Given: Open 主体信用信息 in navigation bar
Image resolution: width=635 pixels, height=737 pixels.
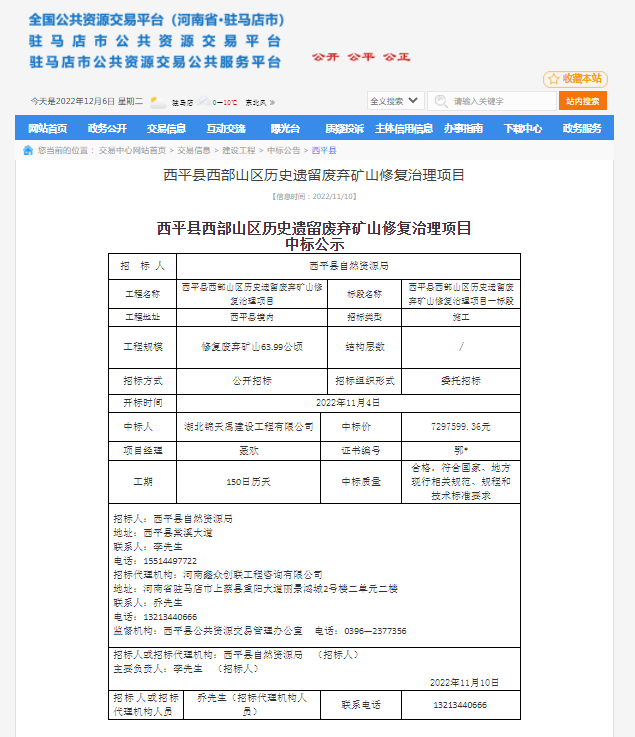Looking at the screenshot, I should (x=404, y=128).
